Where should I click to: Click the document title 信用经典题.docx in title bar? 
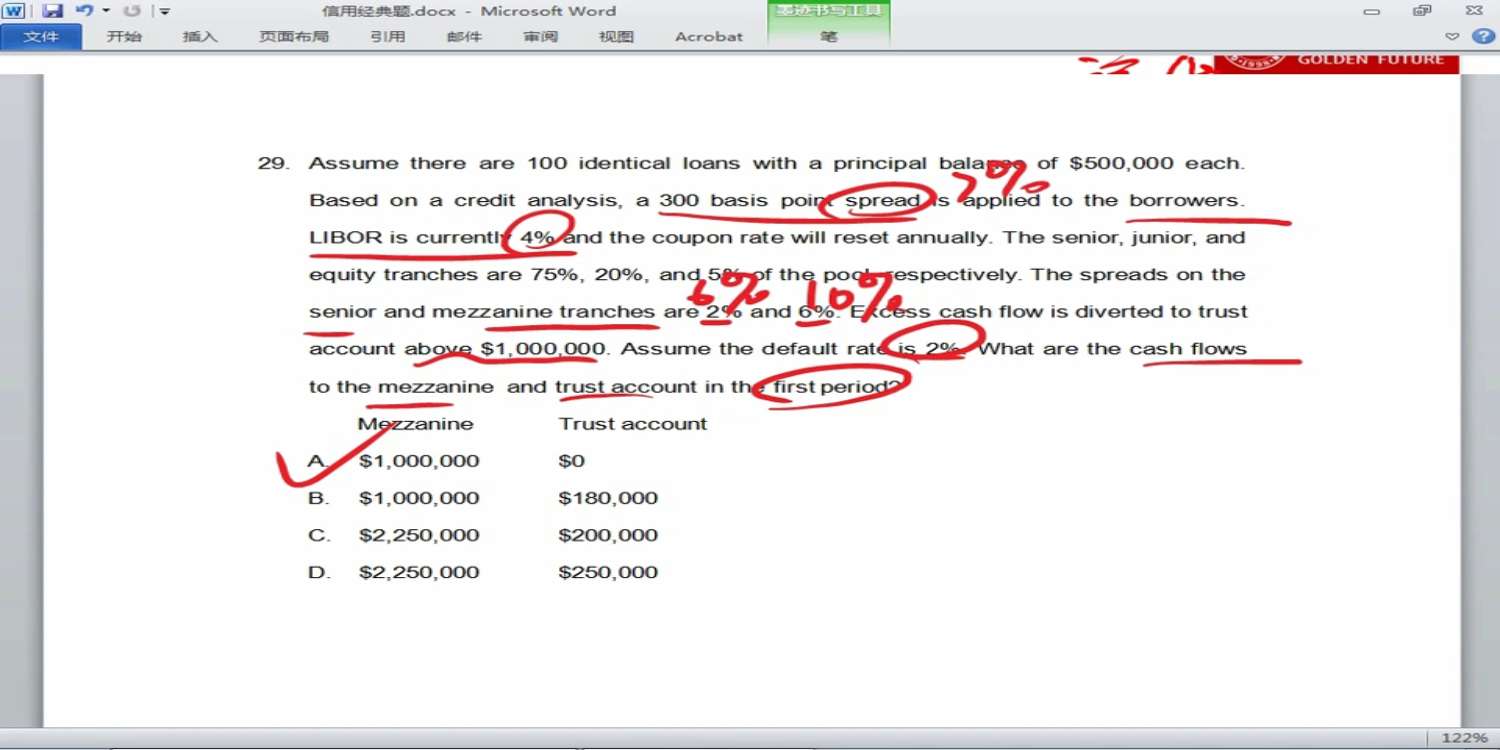(389, 12)
